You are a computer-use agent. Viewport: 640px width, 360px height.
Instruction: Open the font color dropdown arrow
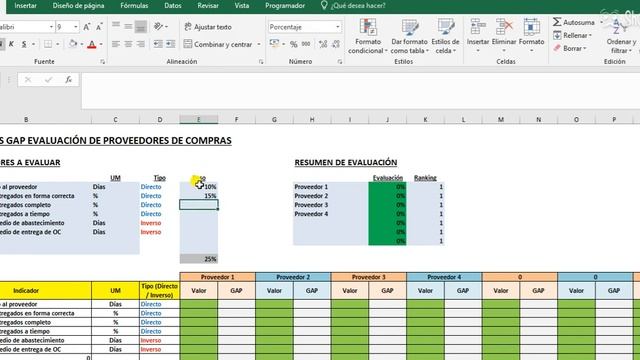(101, 44)
